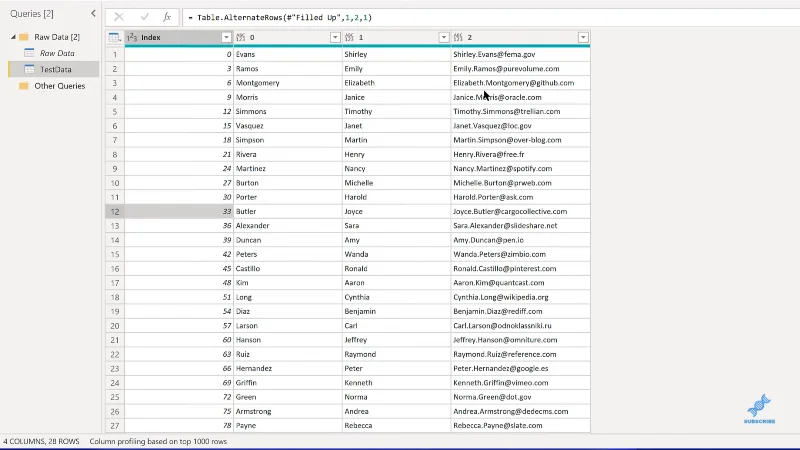Cancel formula edit with X icon

point(119,17)
